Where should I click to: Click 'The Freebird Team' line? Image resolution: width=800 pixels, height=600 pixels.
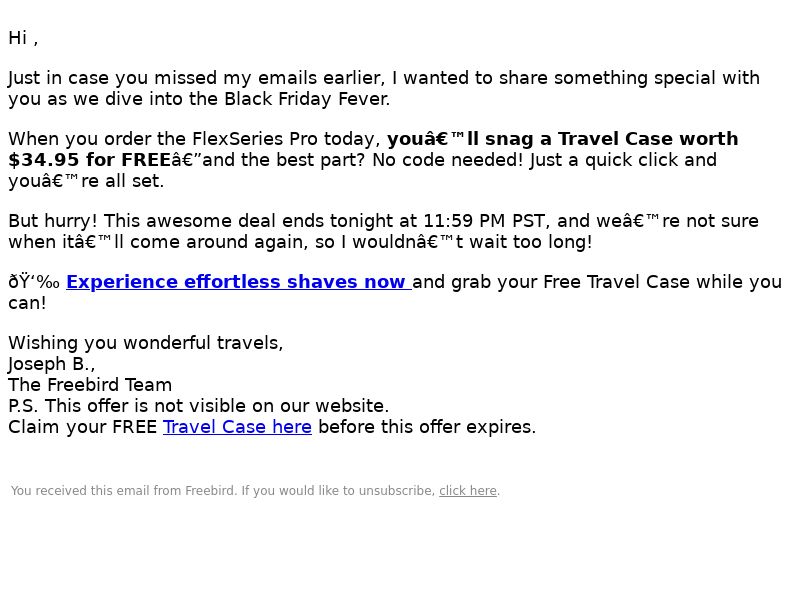(x=90, y=385)
